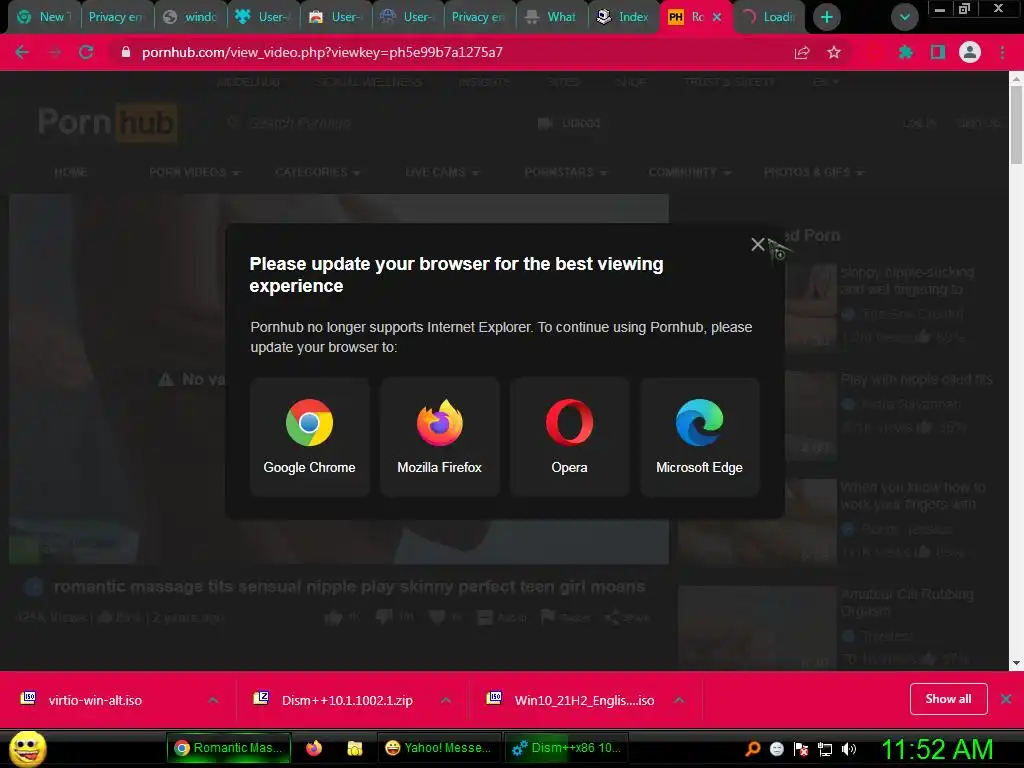
Task: Focus the address bar URL
Action: [323, 52]
